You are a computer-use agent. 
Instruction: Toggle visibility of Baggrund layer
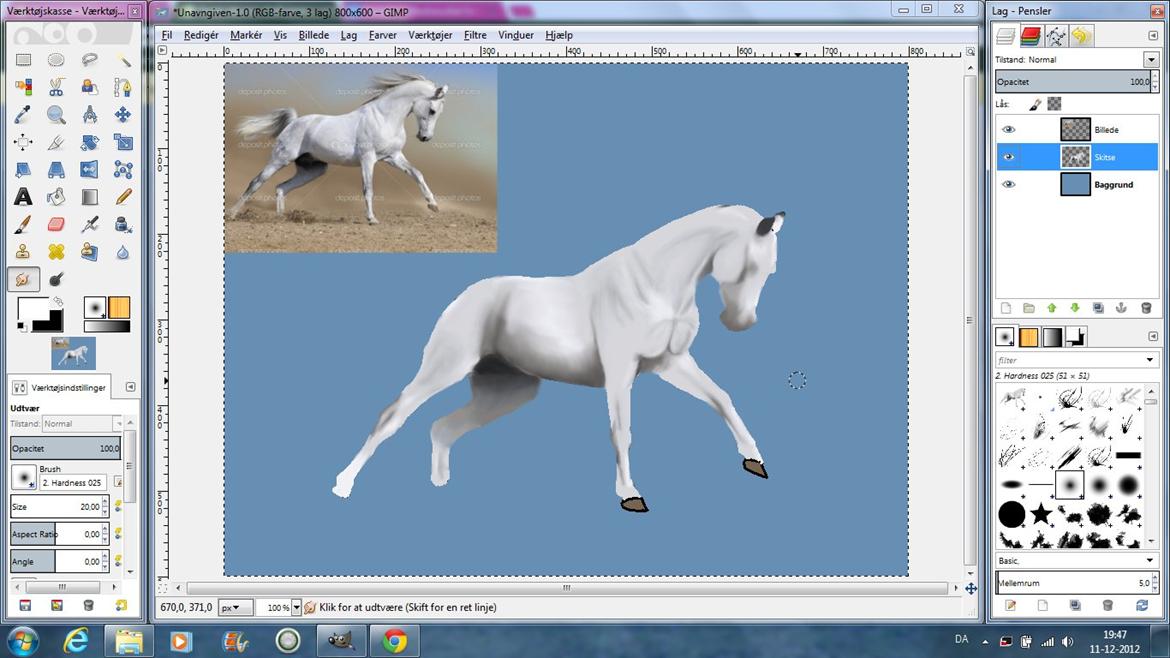pos(1008,185)
